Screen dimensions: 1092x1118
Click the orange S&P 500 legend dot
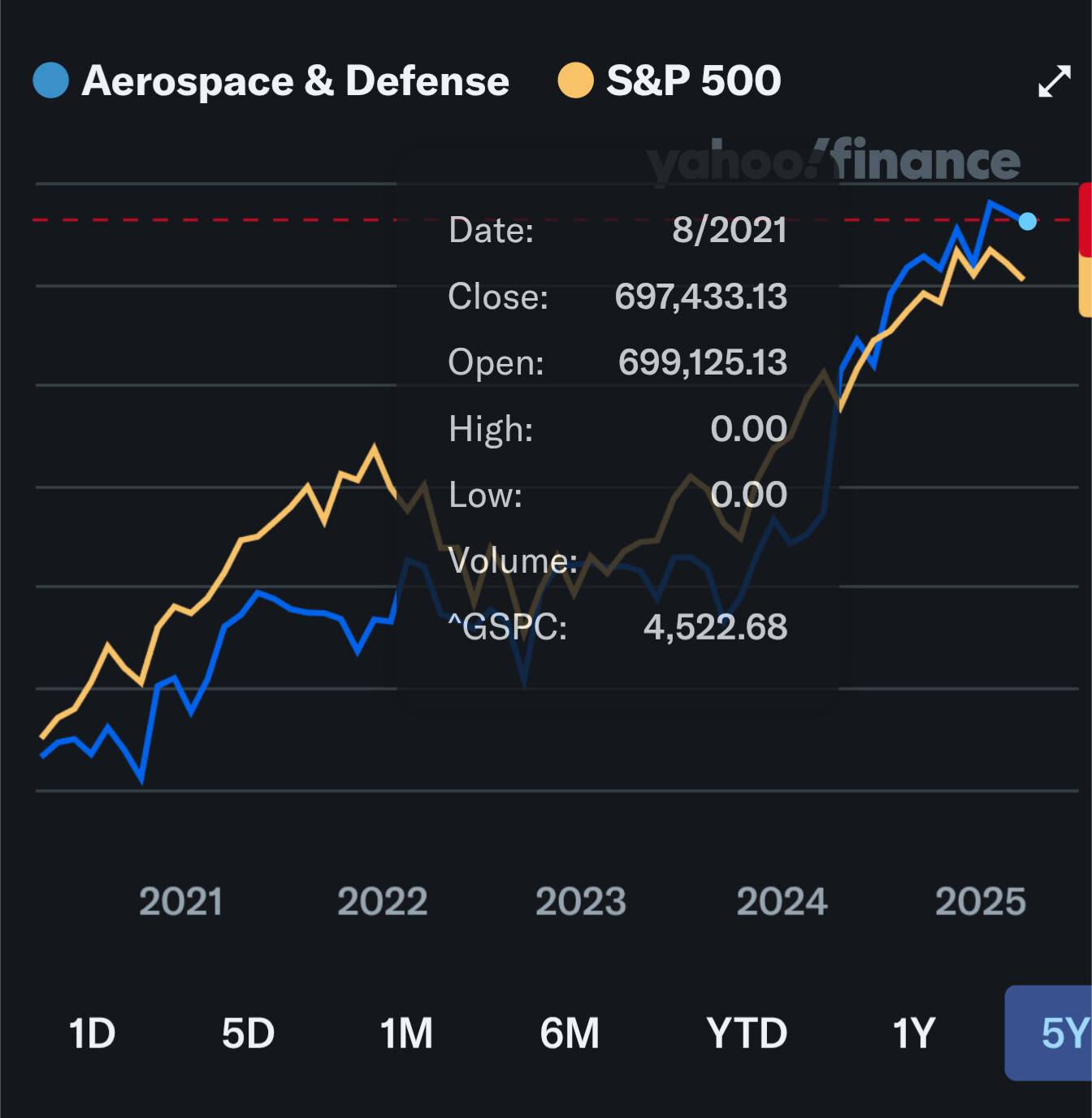point(575,80)
